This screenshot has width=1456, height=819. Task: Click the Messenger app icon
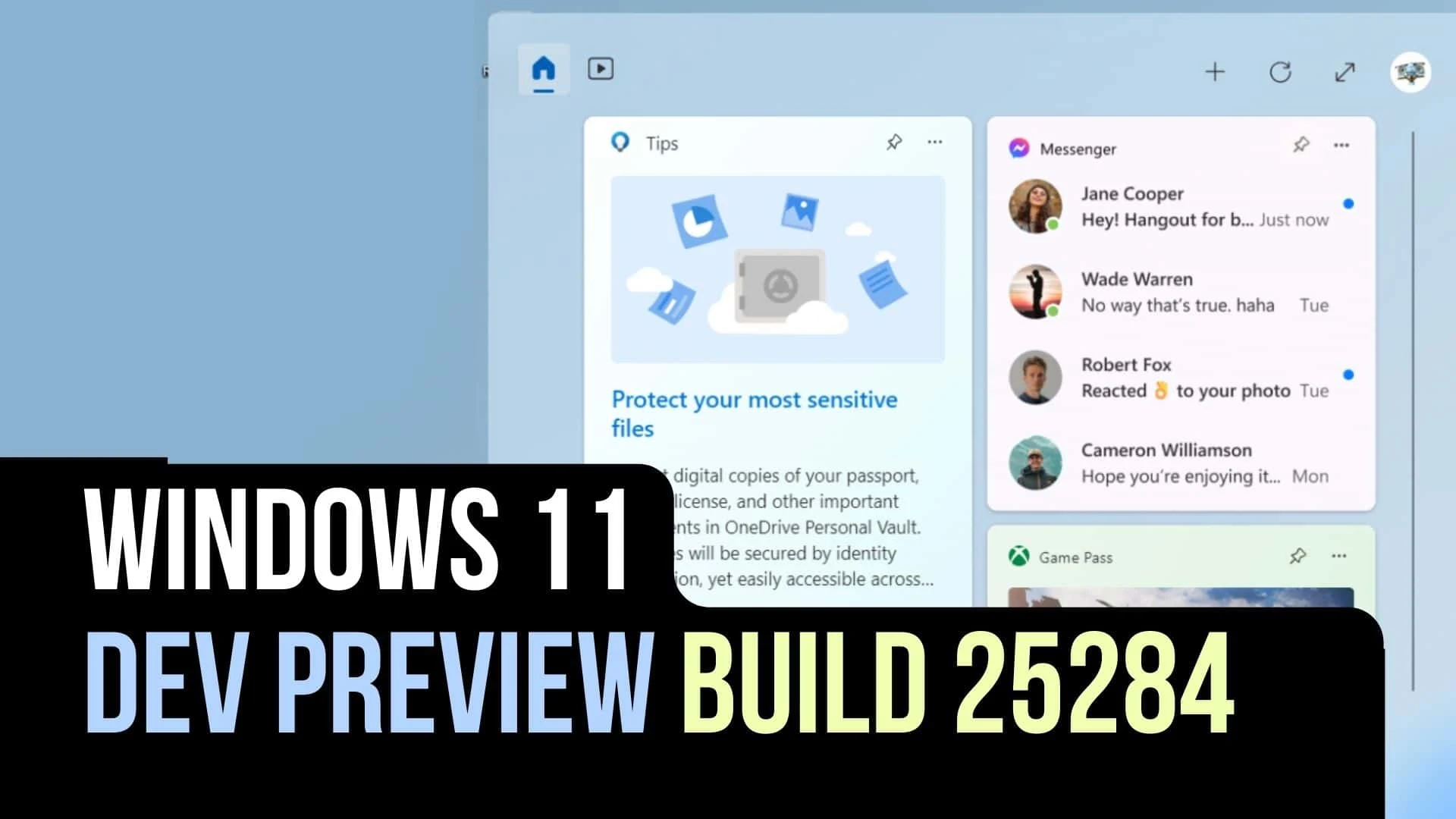pos(1019,148)
